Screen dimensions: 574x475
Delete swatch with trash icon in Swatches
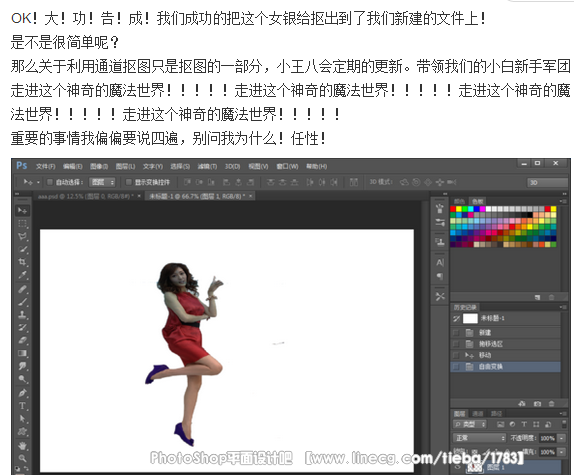551,298
